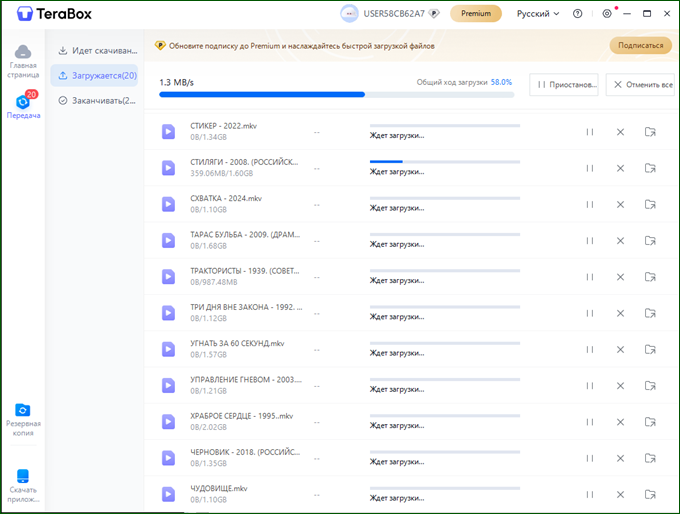Select Загружается(20) tab
The height and width of the screenshot is (514, 680).
point(94,75)
